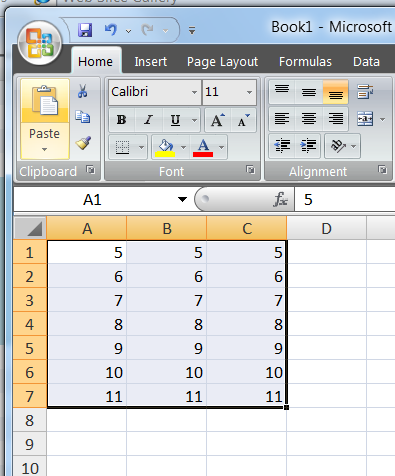This screenshot has width=395, height=476.
Task: Decrease font size with Shrink Font
Action: (x=243, y=120)
